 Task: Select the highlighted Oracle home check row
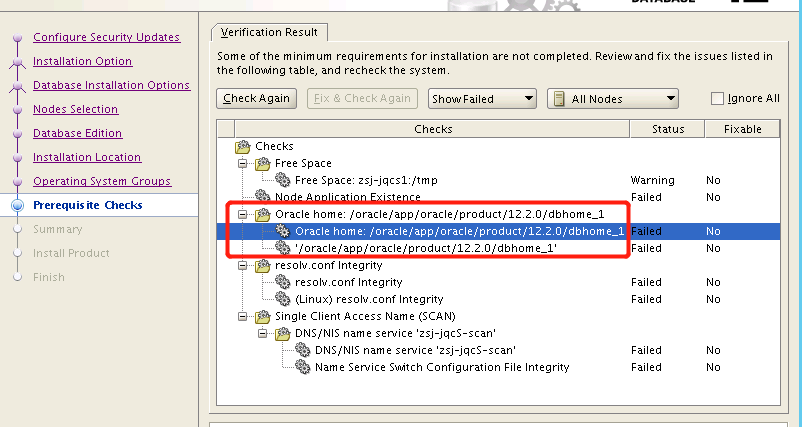click(458, 231)
